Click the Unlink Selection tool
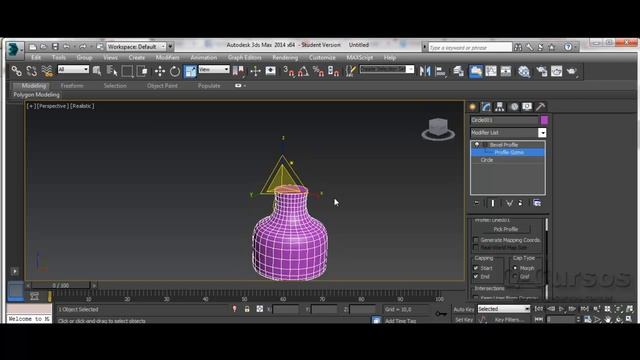 31,71
